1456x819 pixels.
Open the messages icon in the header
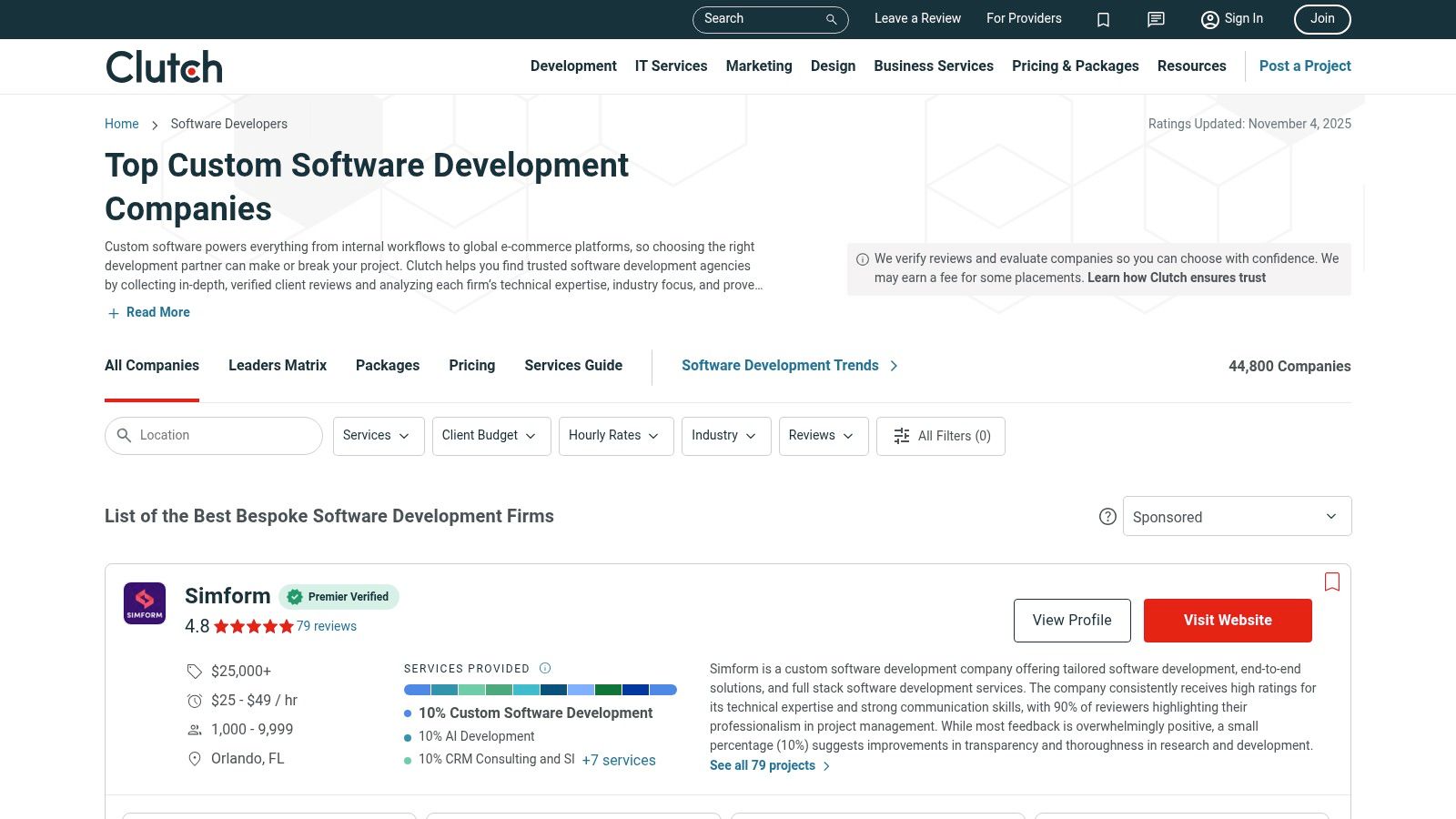[1156, 19]
